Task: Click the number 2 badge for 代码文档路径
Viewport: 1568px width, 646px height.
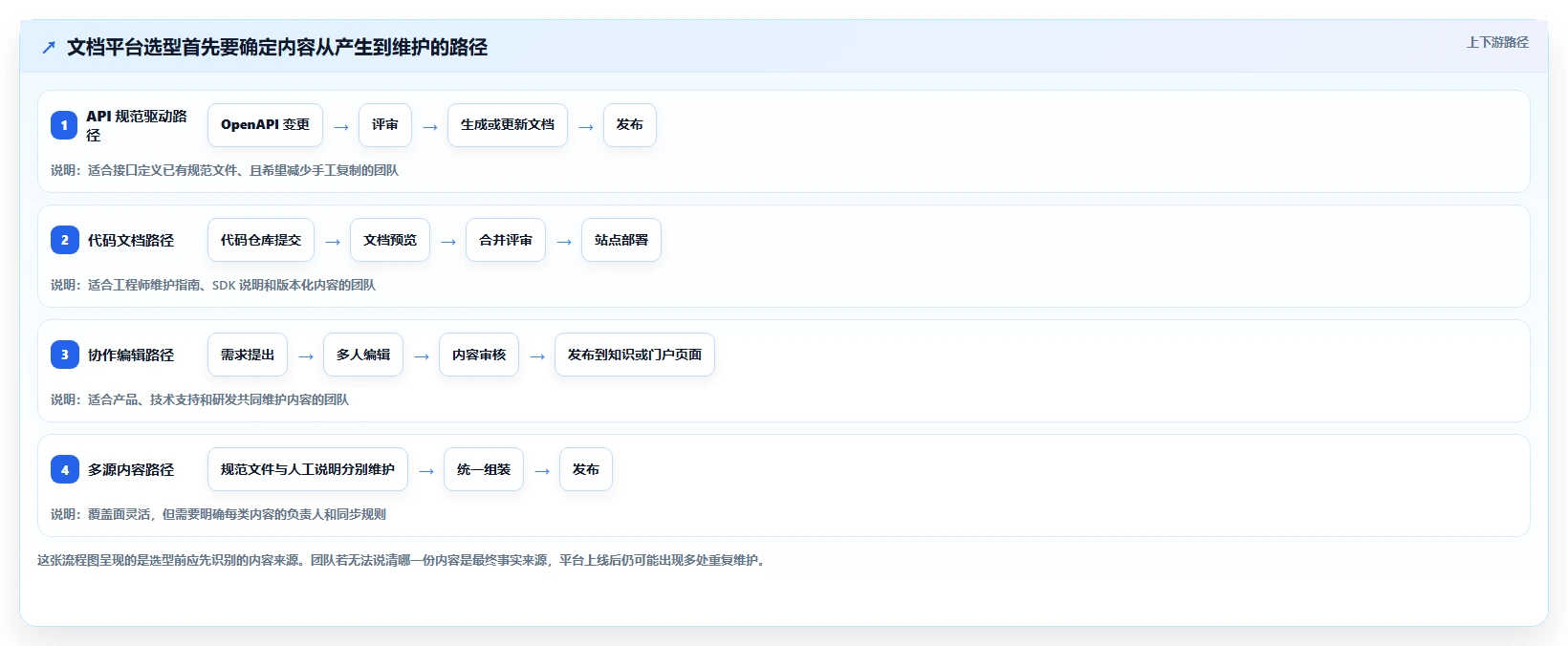Action: coord(64,240)
